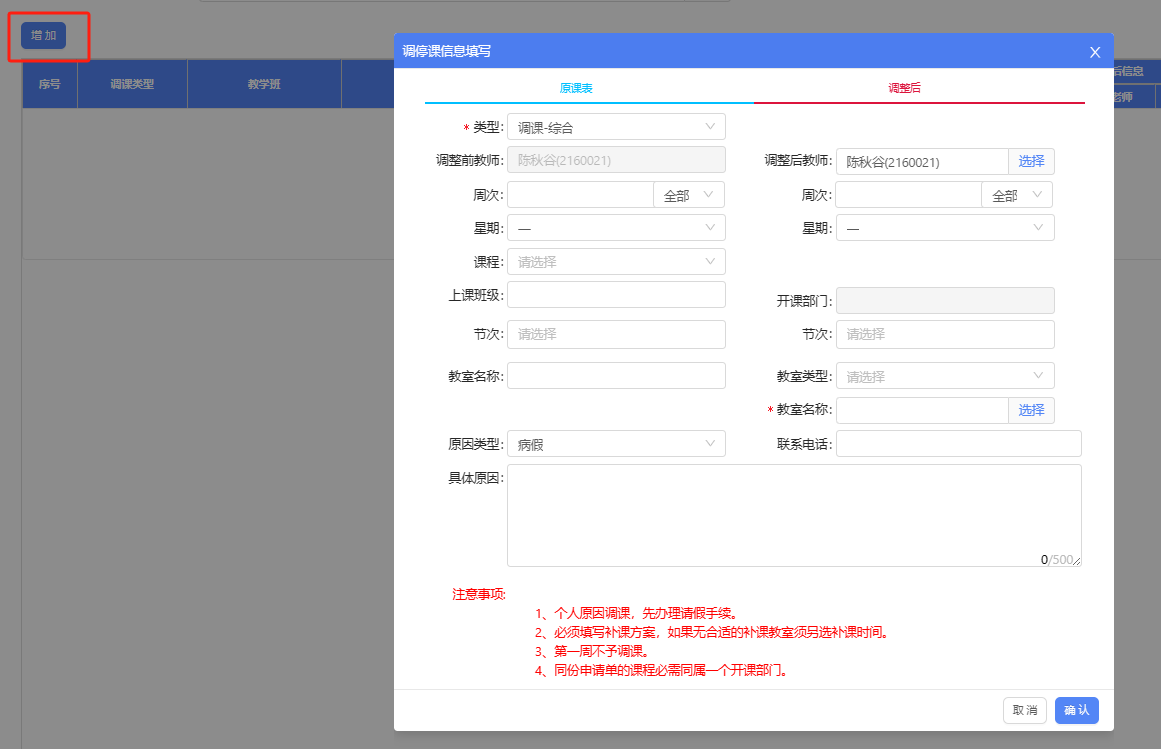Open the 原因类型 dropdown showing 病假
The image size is (1161, 749).
coord(616,444)
